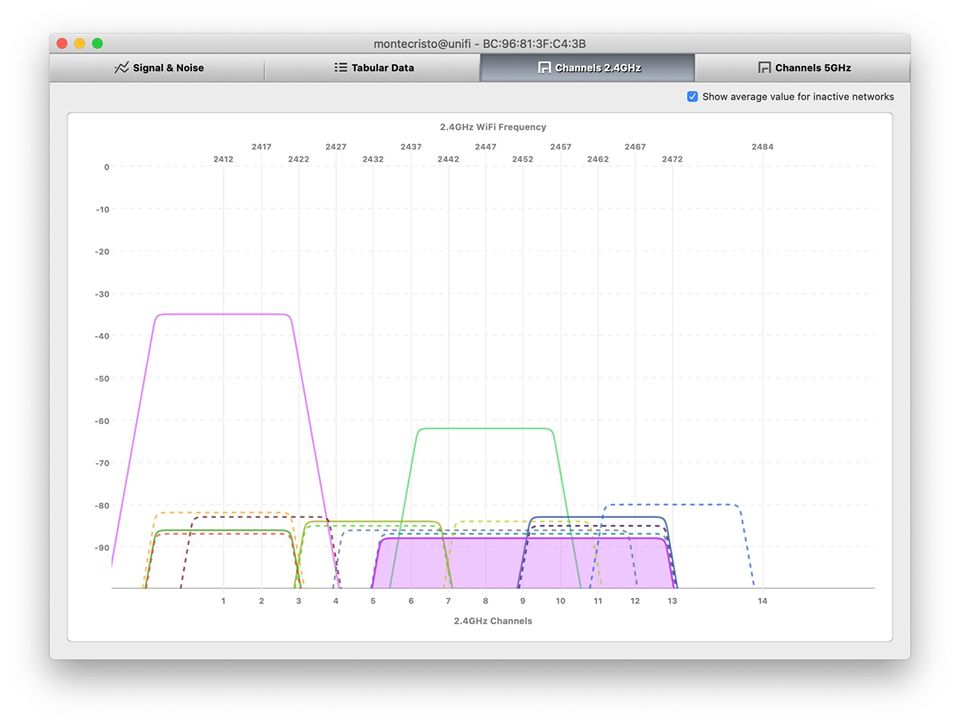
Task: Click the Tabular Data list icon
Action: pyautogui.click(x=340, y=68)
